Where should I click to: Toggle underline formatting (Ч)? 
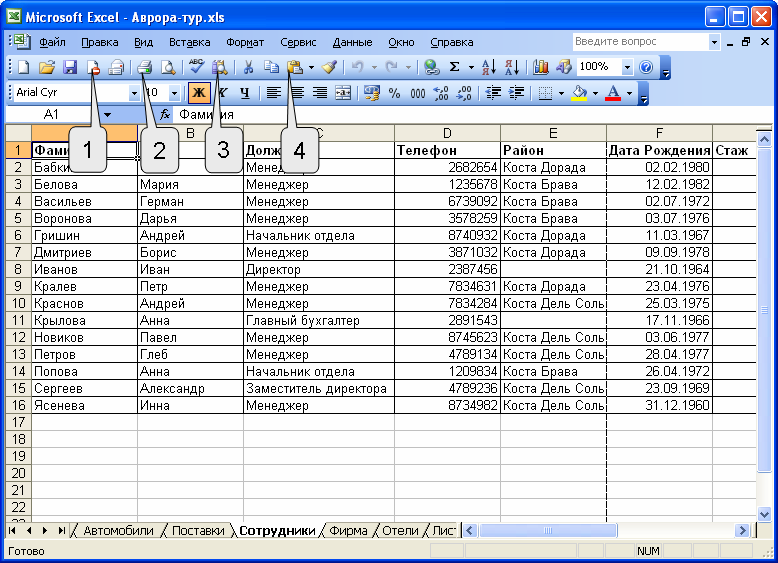pyautogui.click(x=244, y=93)
